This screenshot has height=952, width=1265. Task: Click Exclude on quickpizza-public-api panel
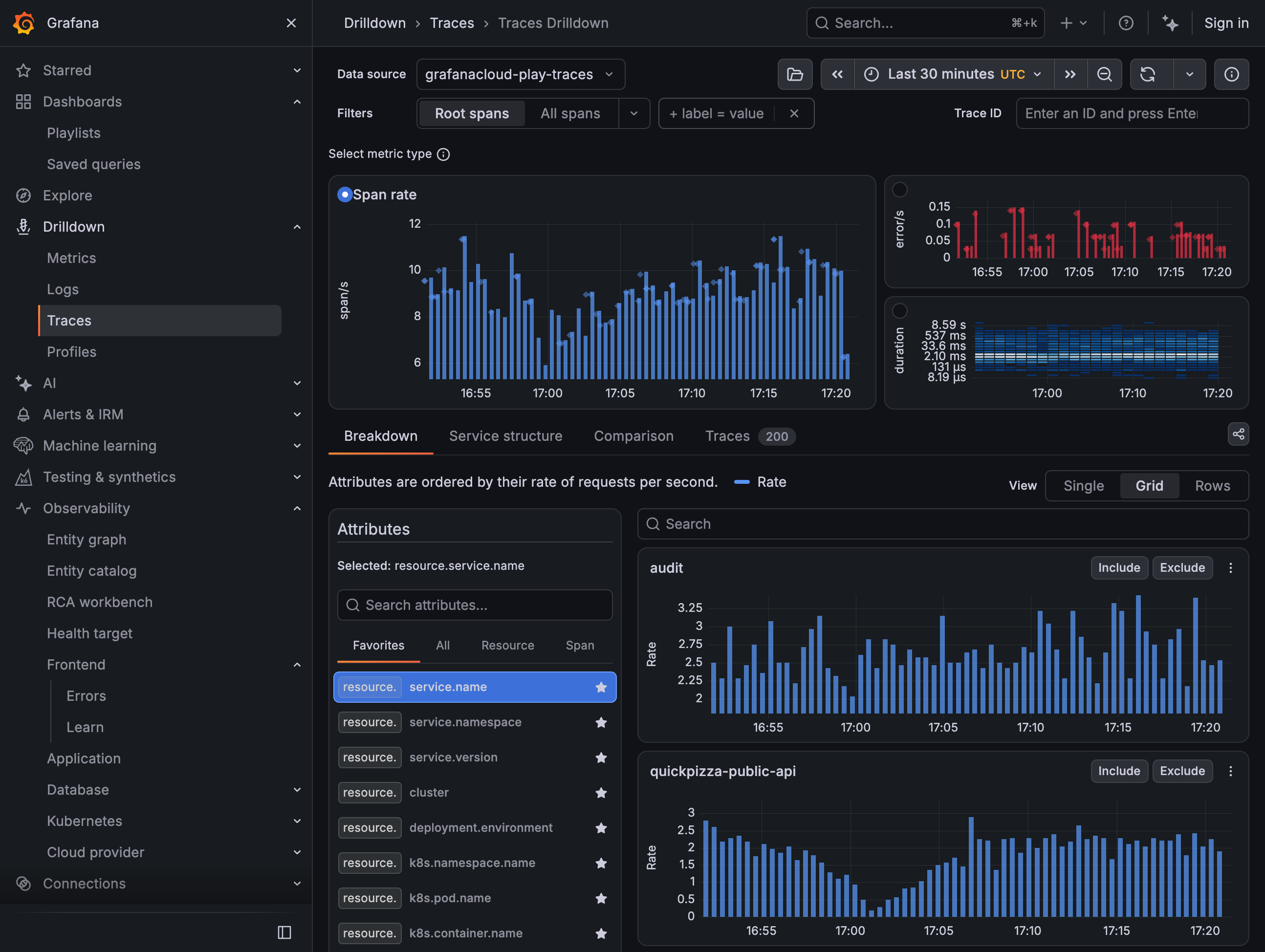pyautogui.click(x=1182, y=771)
